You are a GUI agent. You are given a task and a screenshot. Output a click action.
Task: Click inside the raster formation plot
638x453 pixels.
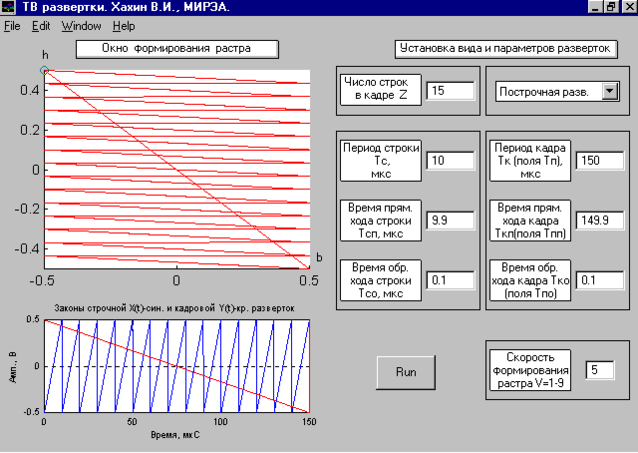click(x=177, y=169)
